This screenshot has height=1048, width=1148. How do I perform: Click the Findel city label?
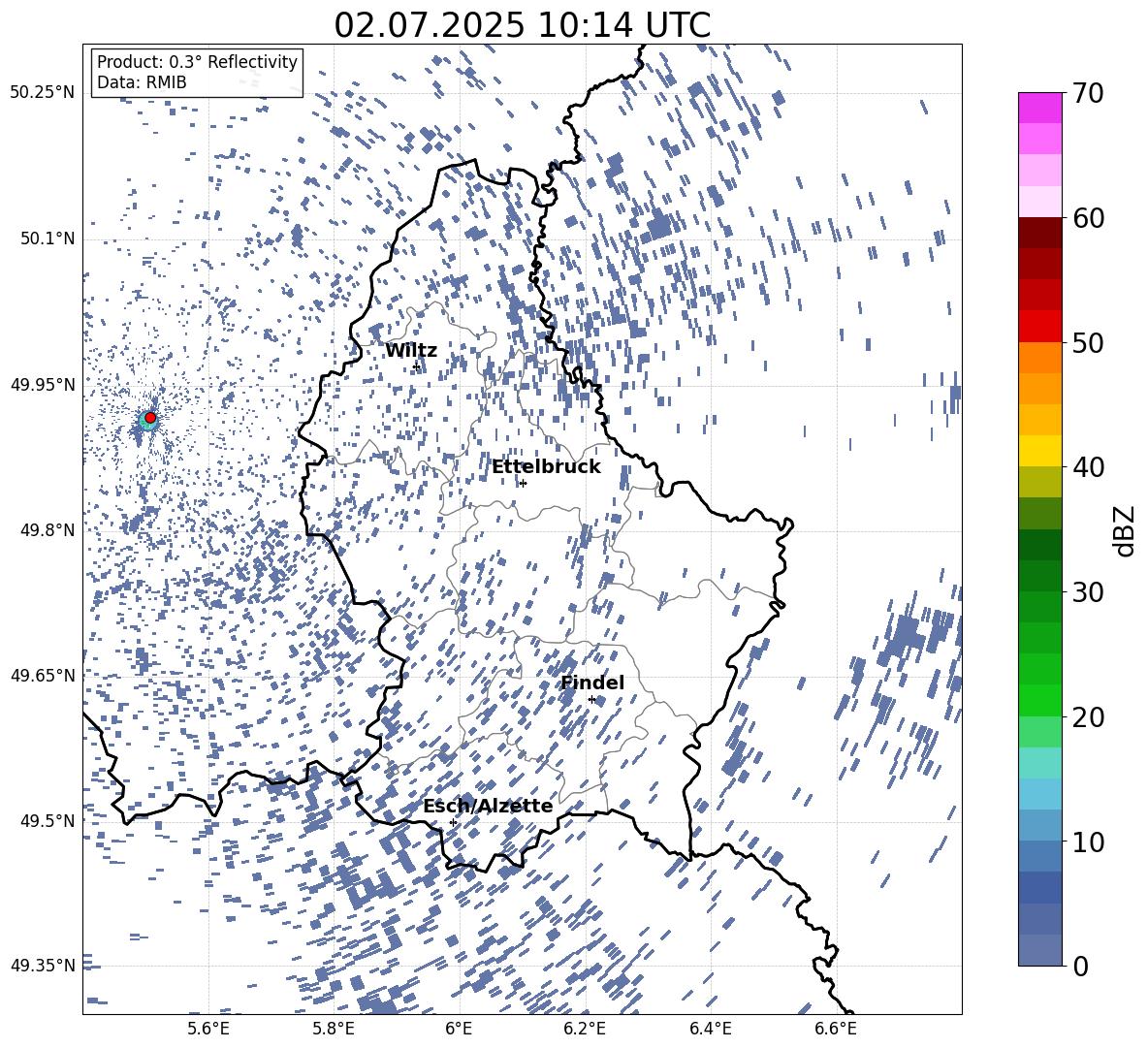(x=592, y=683)
